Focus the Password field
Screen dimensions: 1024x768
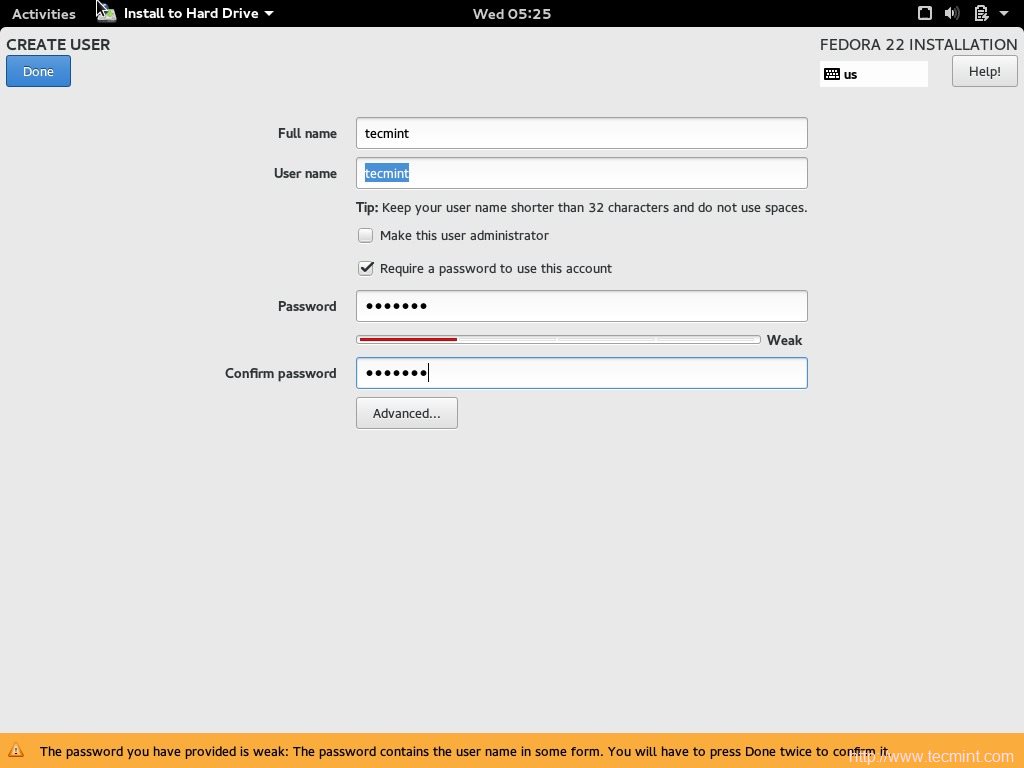pyautogui.click(x=581, y=306)
